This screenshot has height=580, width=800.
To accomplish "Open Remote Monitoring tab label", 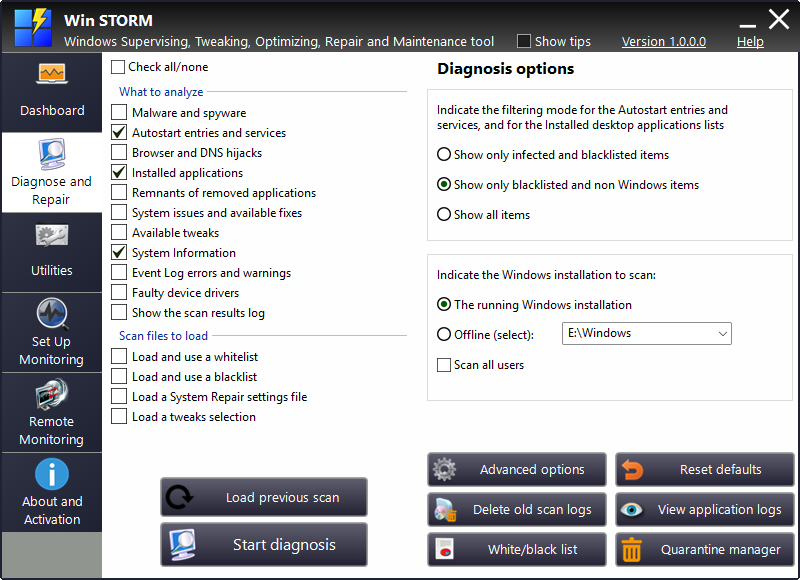I will pyautogui.click(x=52, y=431).
